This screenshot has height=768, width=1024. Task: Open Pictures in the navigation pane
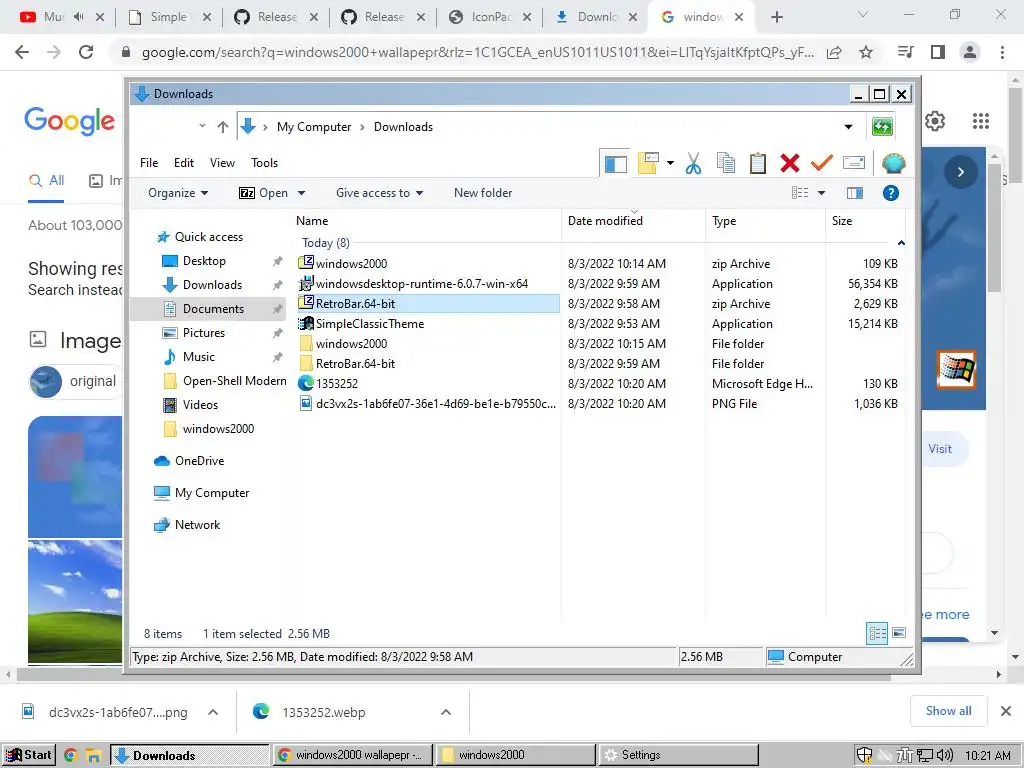point(203,332)
